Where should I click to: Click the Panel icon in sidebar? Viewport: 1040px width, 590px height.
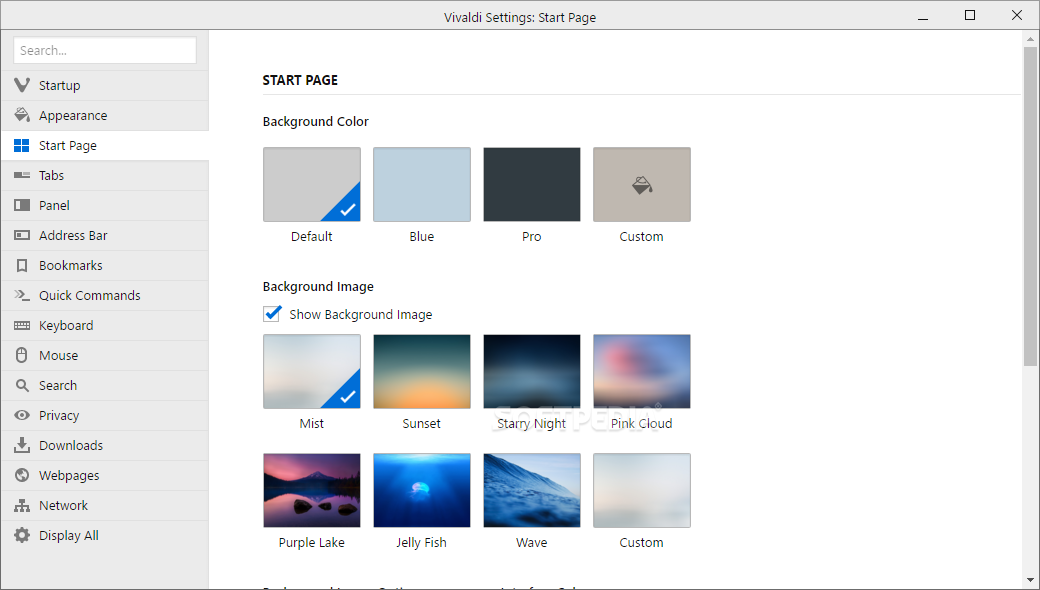click(22, 205)
